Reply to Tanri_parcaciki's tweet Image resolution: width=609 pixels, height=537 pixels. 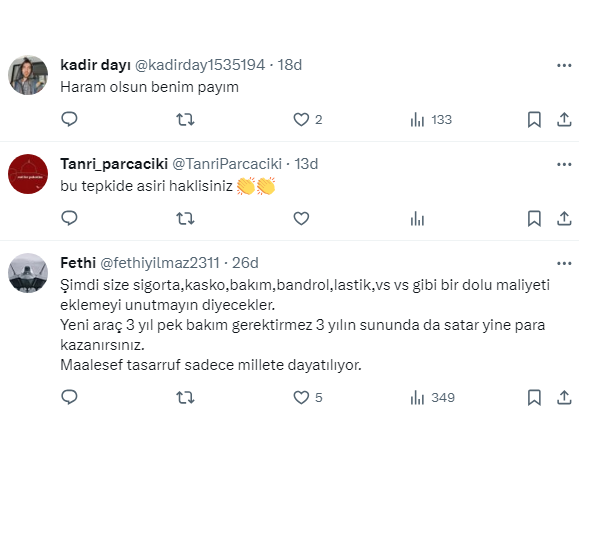point(70,218)
